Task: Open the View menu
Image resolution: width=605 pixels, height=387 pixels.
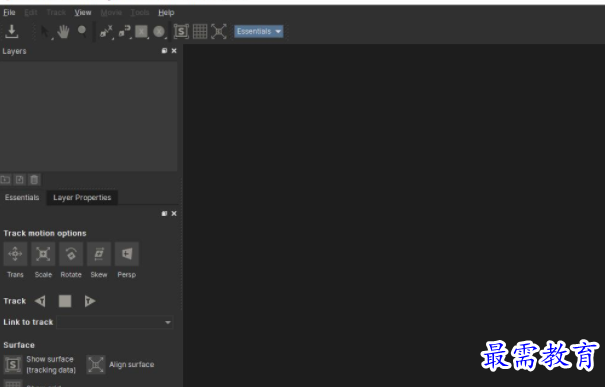Action: [83, 12]
